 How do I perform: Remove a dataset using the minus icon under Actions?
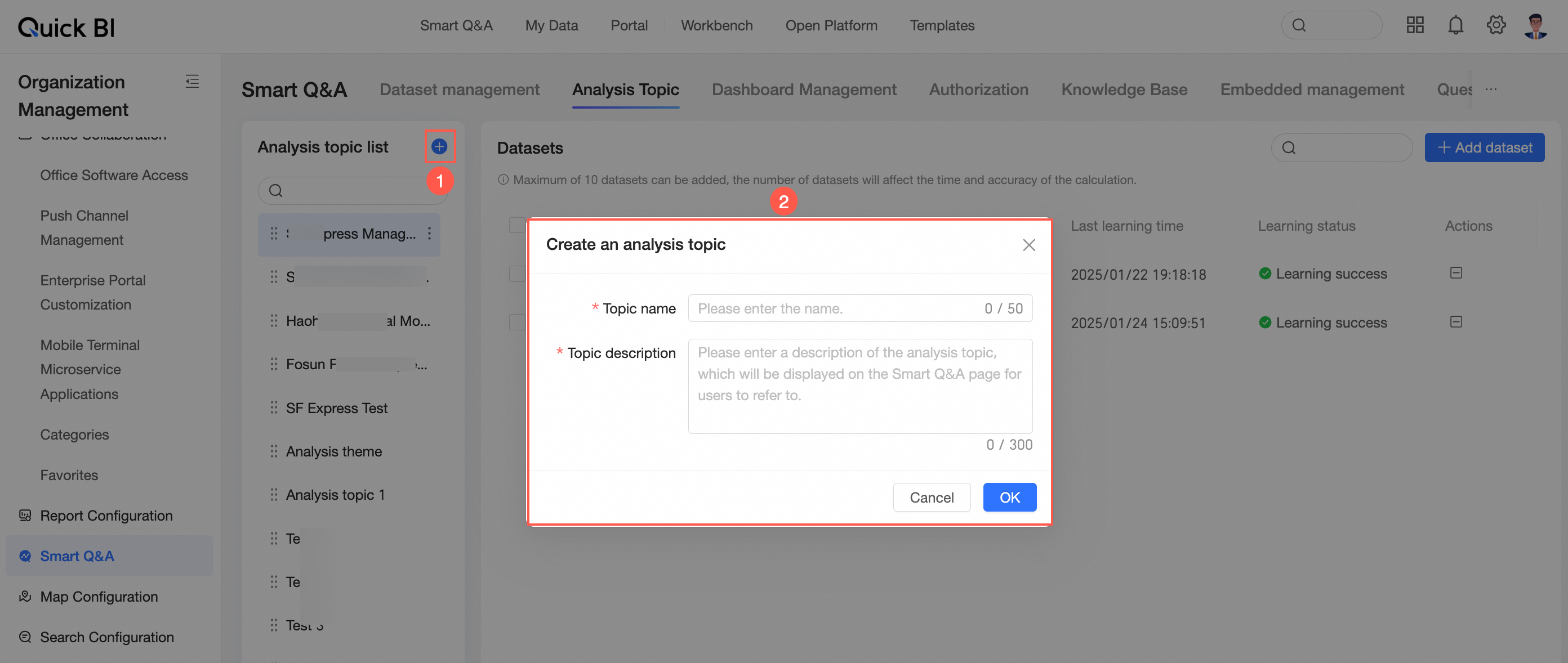click(1455, 272)
